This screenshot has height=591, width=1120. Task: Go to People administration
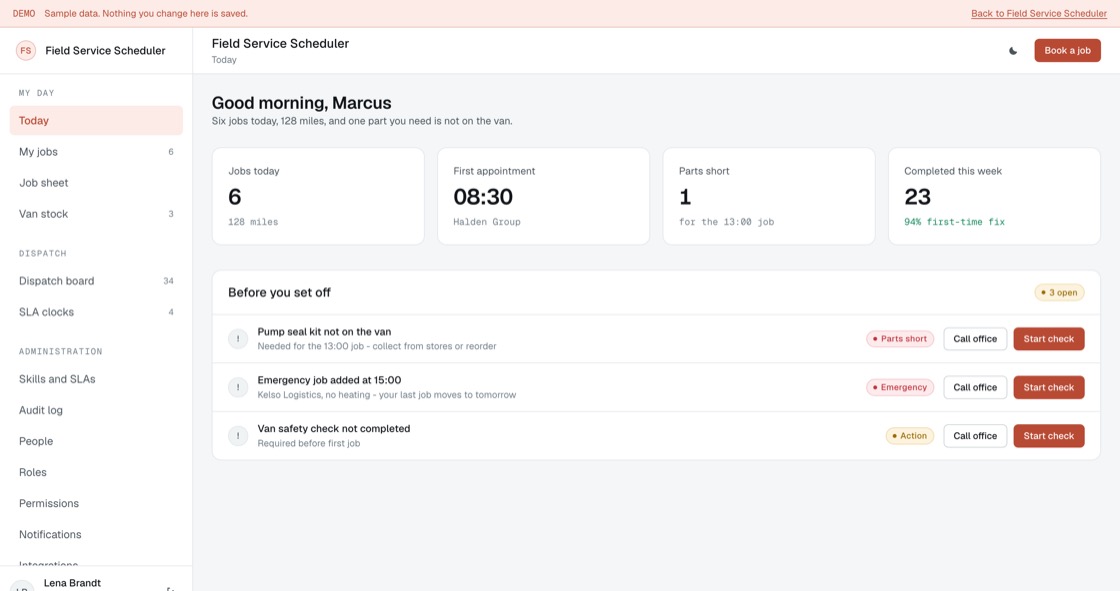tap(96, 442)
